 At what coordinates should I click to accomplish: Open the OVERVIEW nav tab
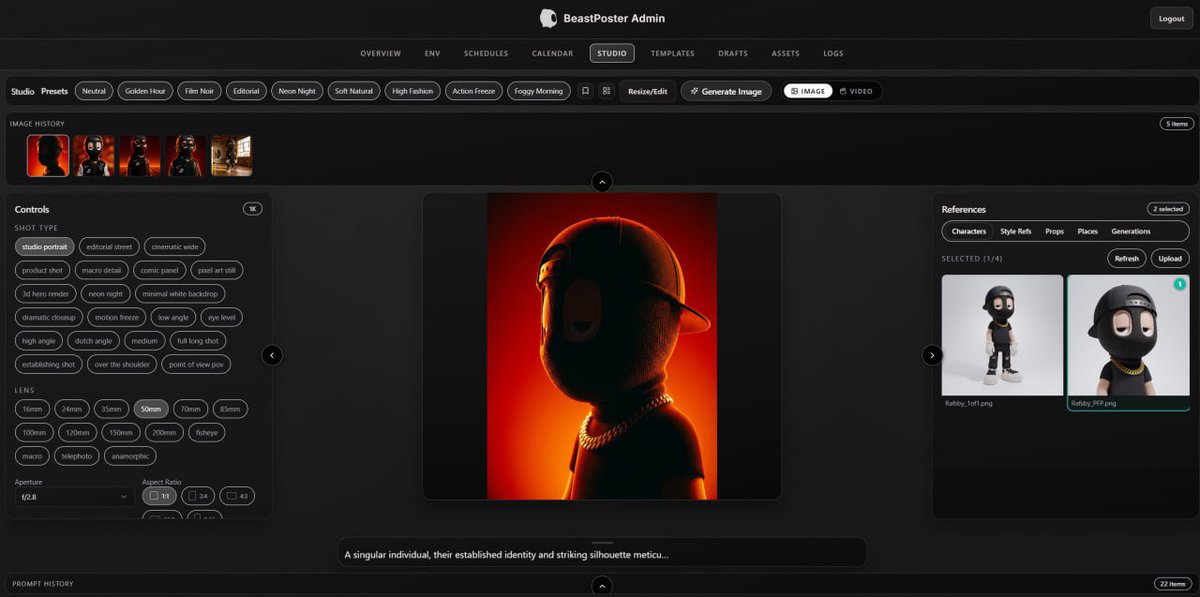380,53
